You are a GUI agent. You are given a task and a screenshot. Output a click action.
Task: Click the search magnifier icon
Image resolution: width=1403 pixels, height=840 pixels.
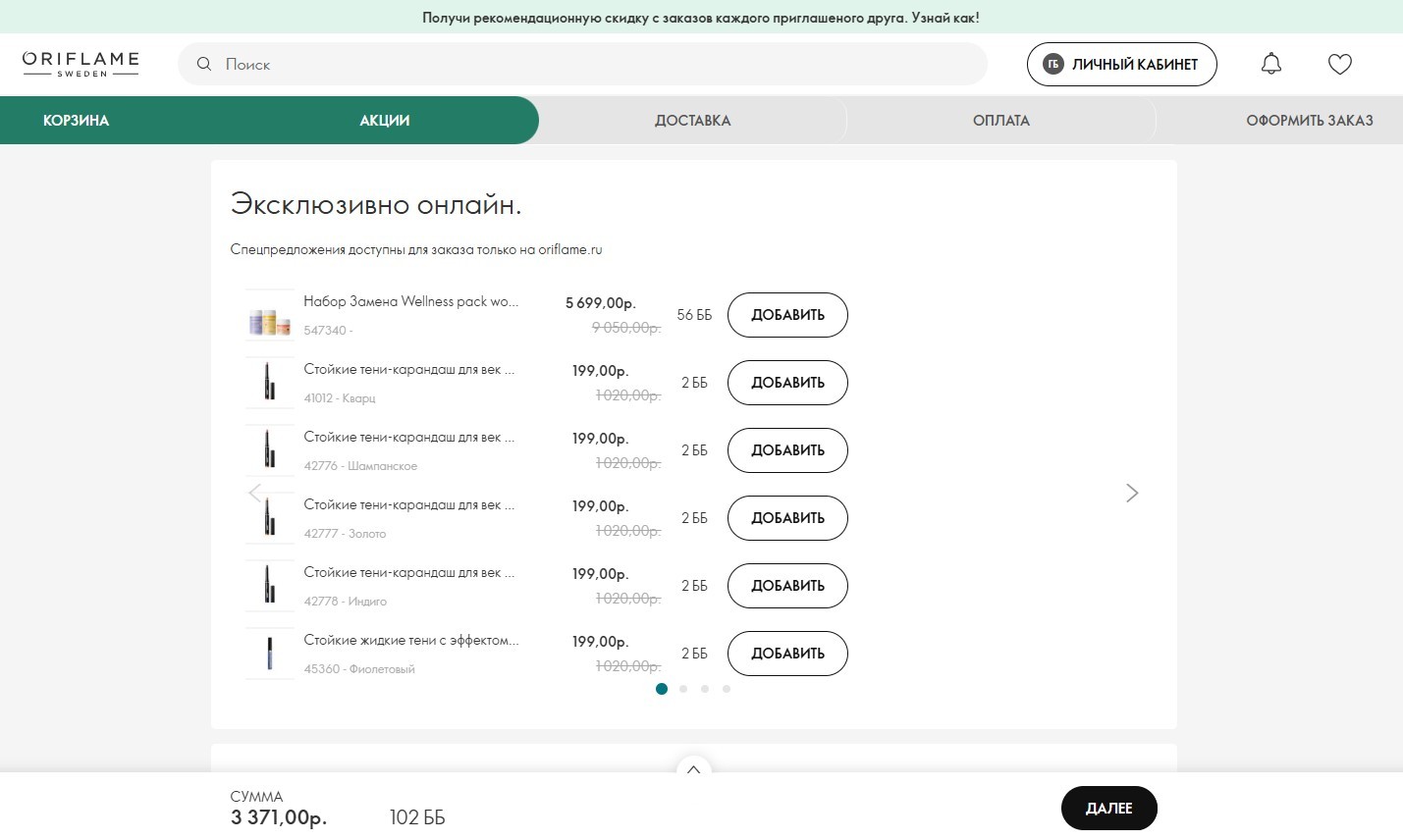point(204,64)
